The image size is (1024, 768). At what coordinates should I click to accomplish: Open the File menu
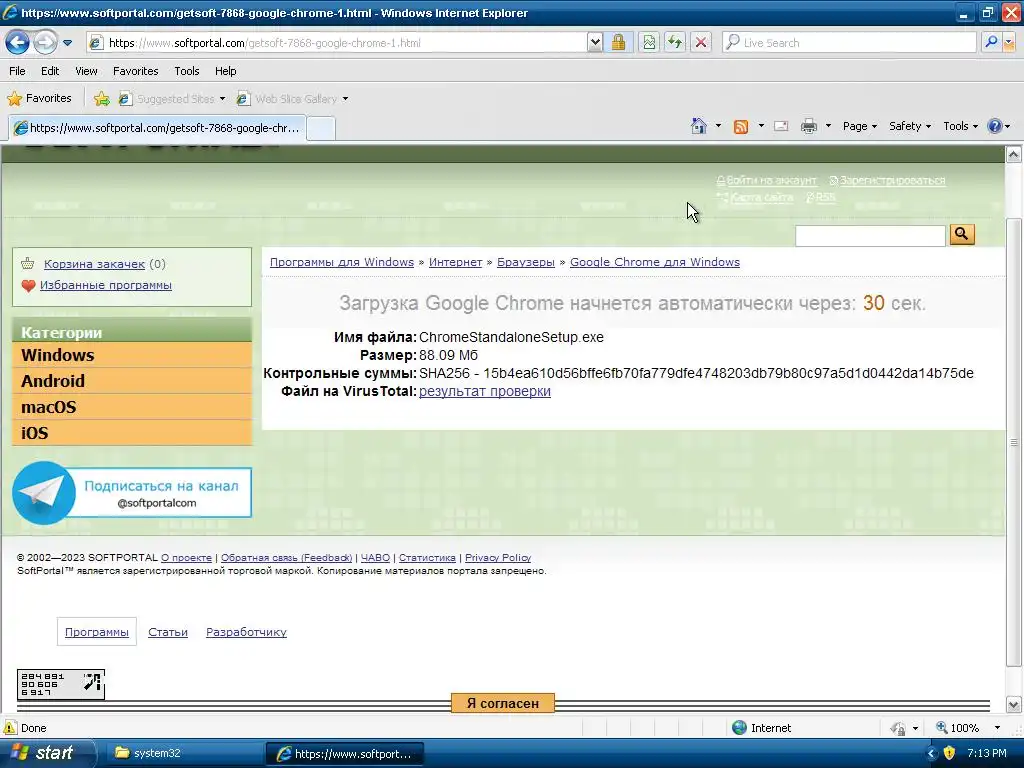point(18,71)
